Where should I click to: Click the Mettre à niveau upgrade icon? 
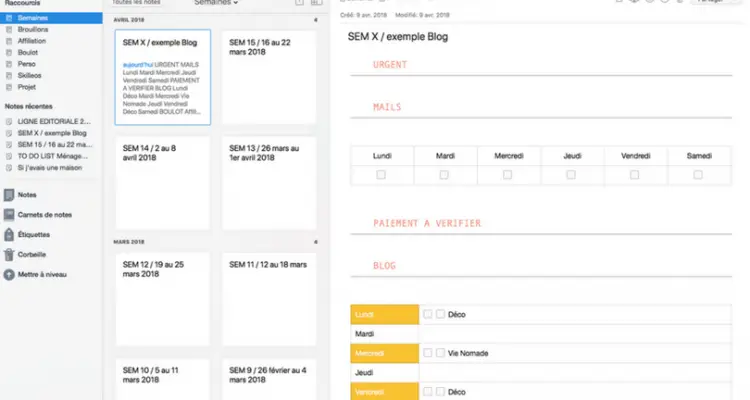(x=10, y=274)
